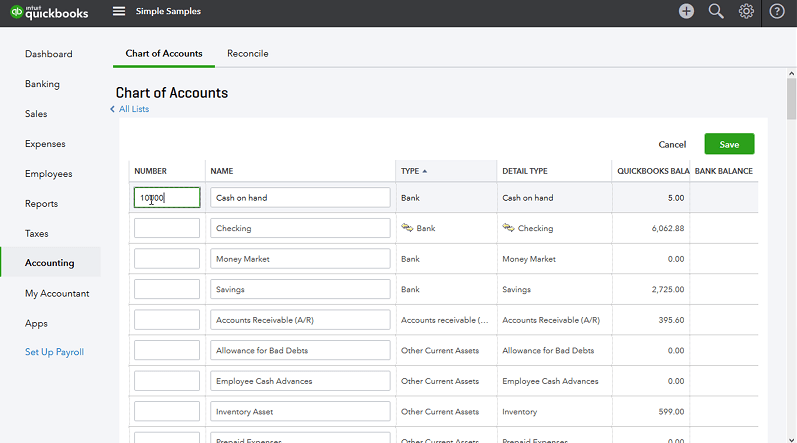
Task: Open Dashboard in the sidebar
Action: click(49, 54)
